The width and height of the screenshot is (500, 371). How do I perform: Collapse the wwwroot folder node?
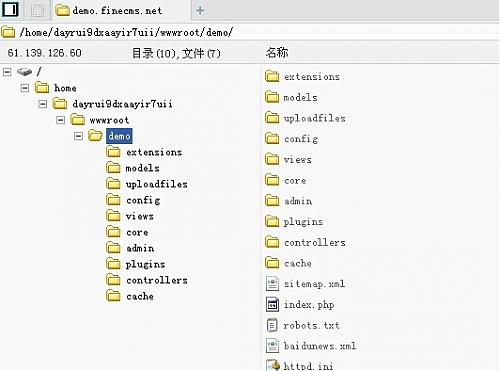click(x=60, y=120)
